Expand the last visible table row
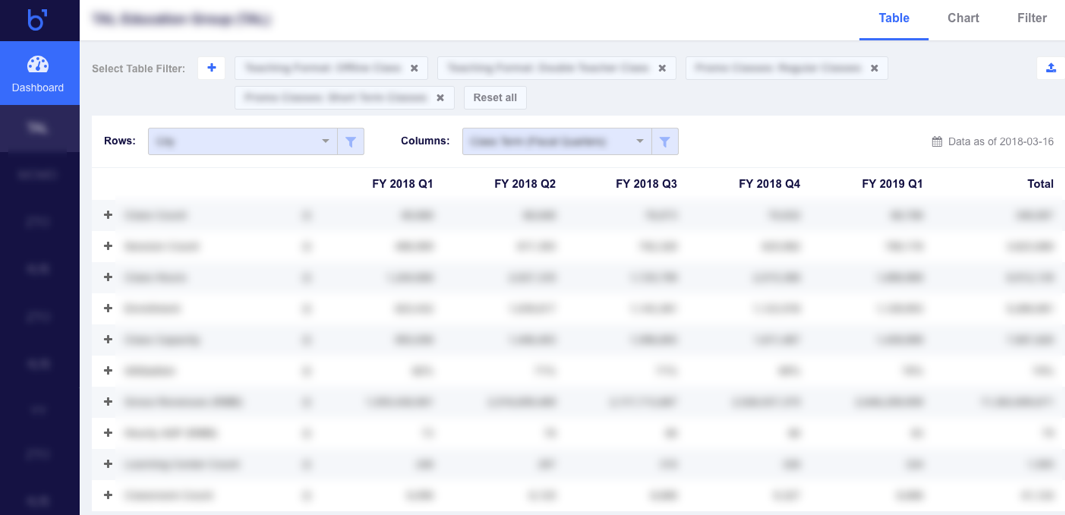 108,495
